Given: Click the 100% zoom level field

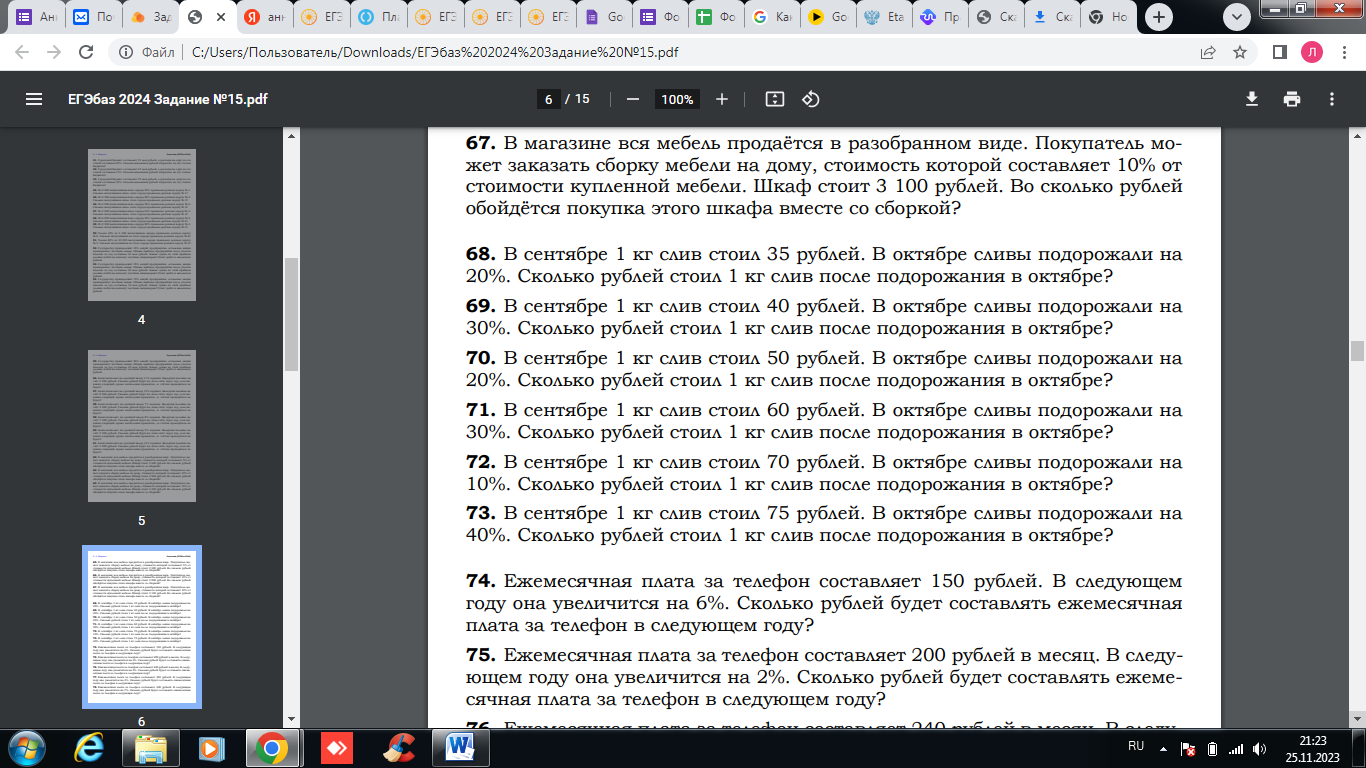Looking at the screenshot, I should pos(677,99).
